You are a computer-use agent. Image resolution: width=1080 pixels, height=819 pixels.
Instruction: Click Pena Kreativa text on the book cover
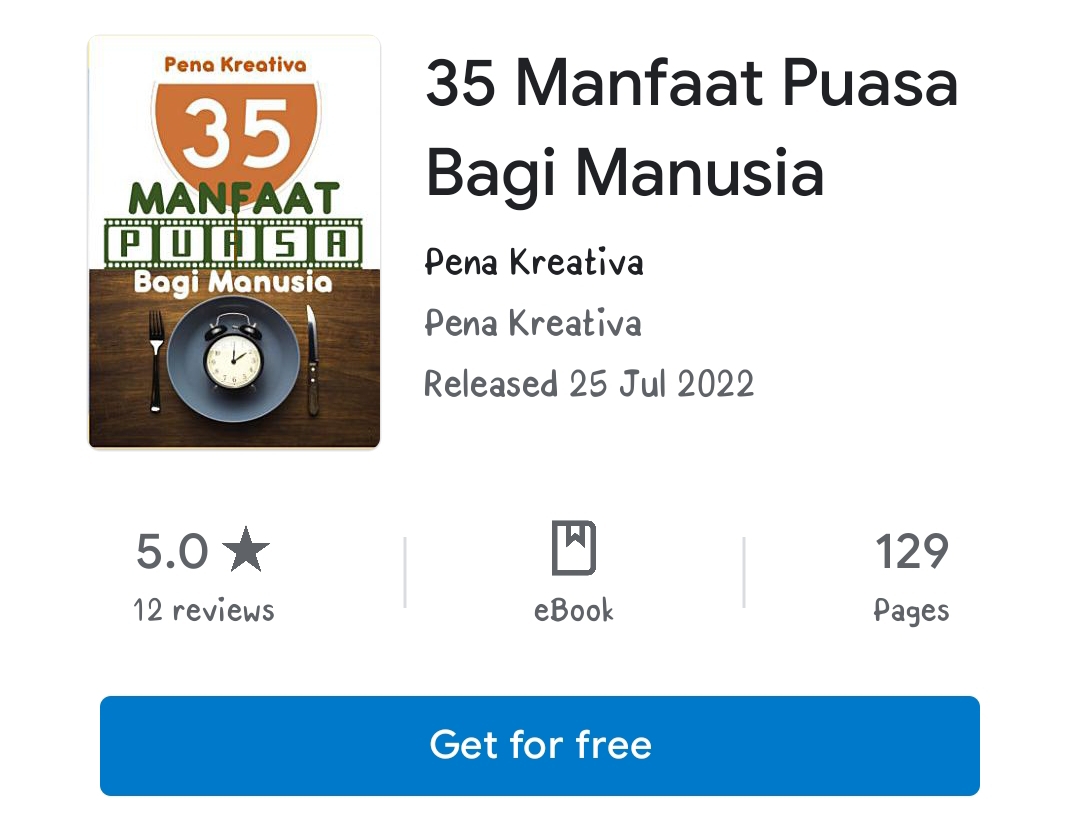tap(235, 65)
